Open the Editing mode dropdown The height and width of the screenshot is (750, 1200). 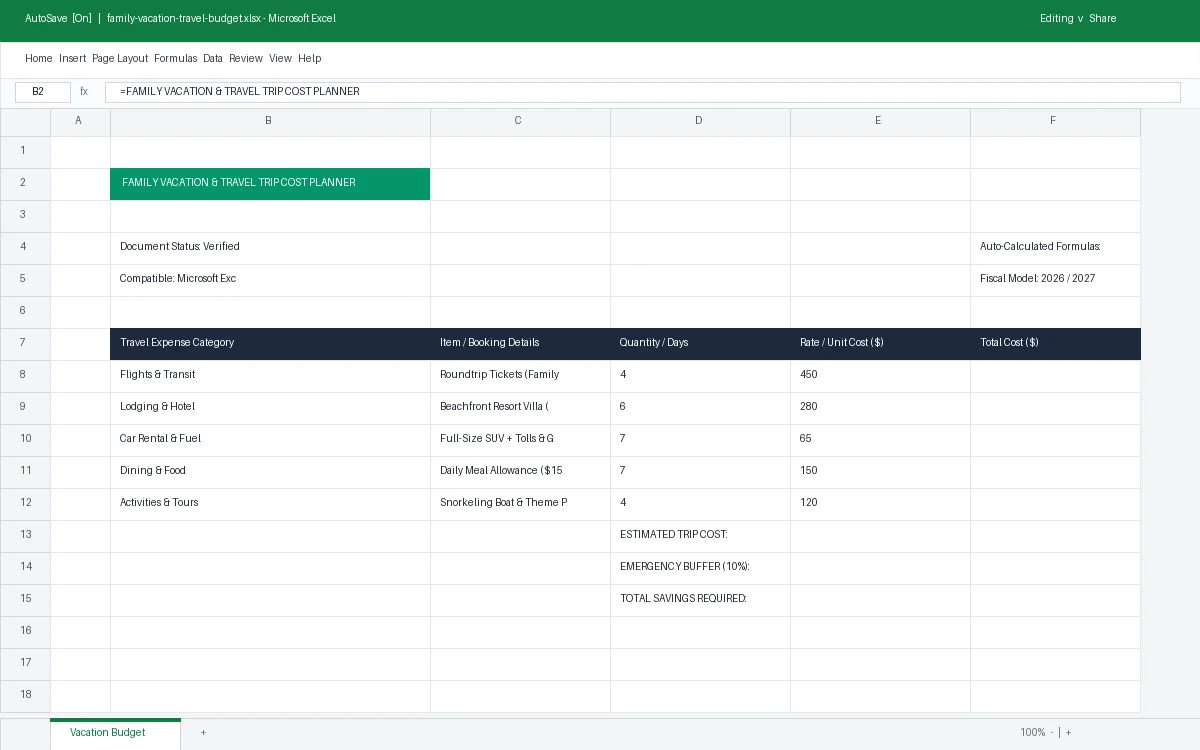tap(1062, 19)
